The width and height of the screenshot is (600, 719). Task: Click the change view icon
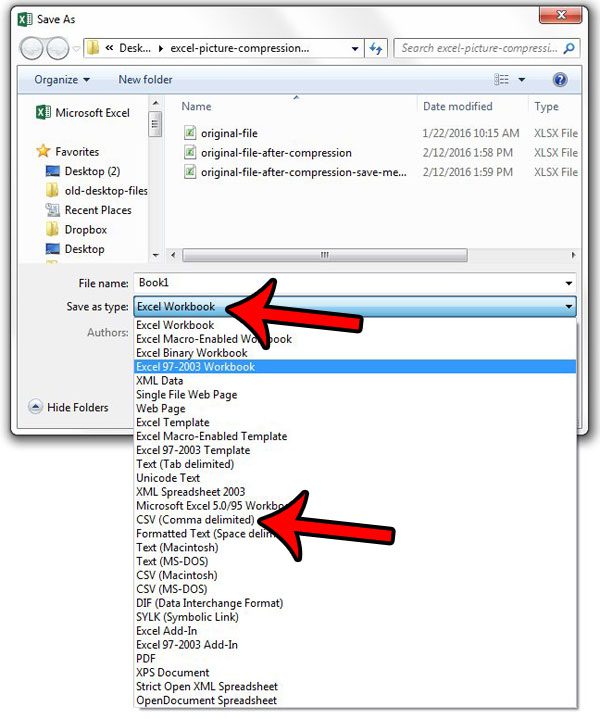coord(501,80)
